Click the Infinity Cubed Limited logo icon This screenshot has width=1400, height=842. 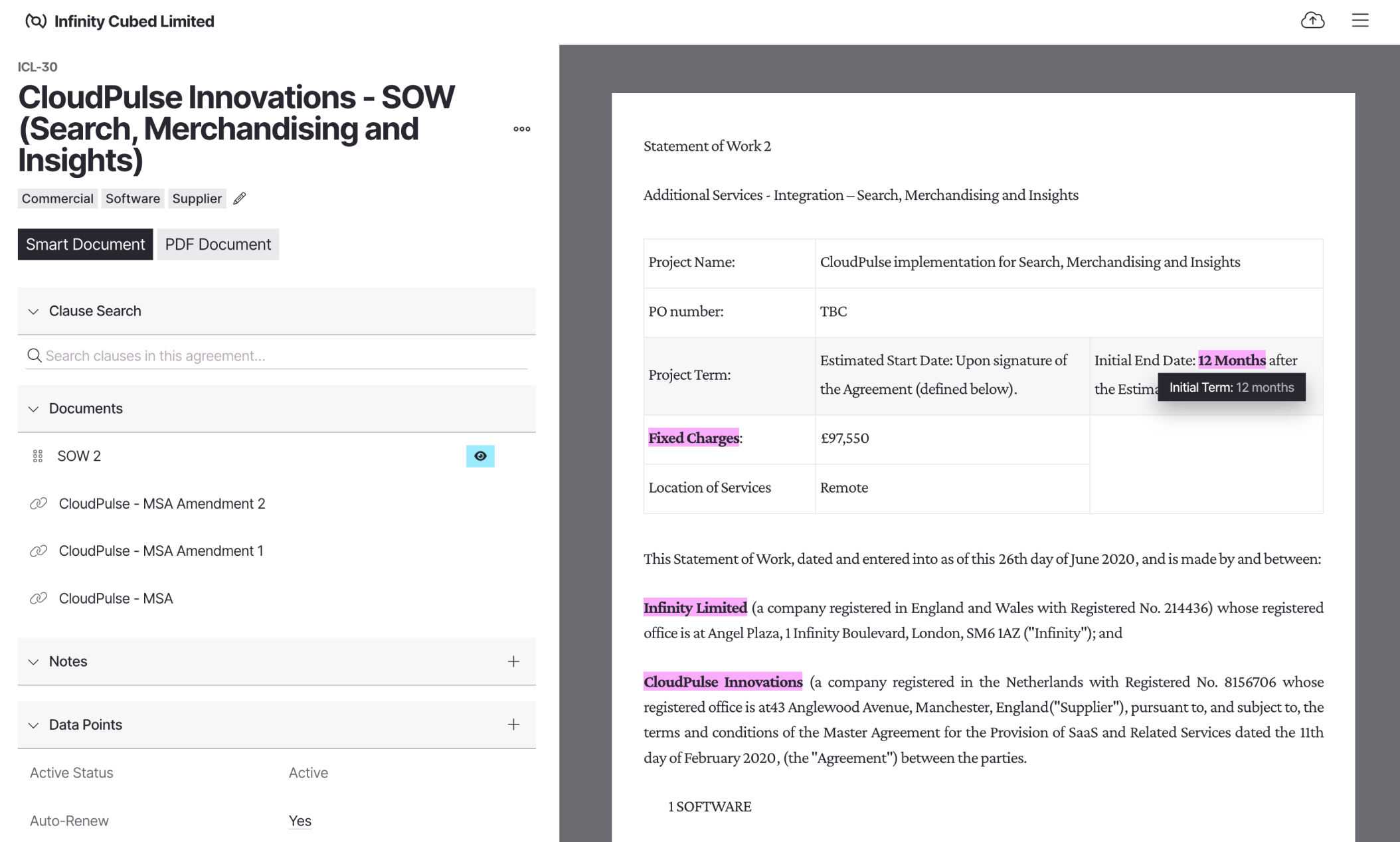tap(30, 21)
